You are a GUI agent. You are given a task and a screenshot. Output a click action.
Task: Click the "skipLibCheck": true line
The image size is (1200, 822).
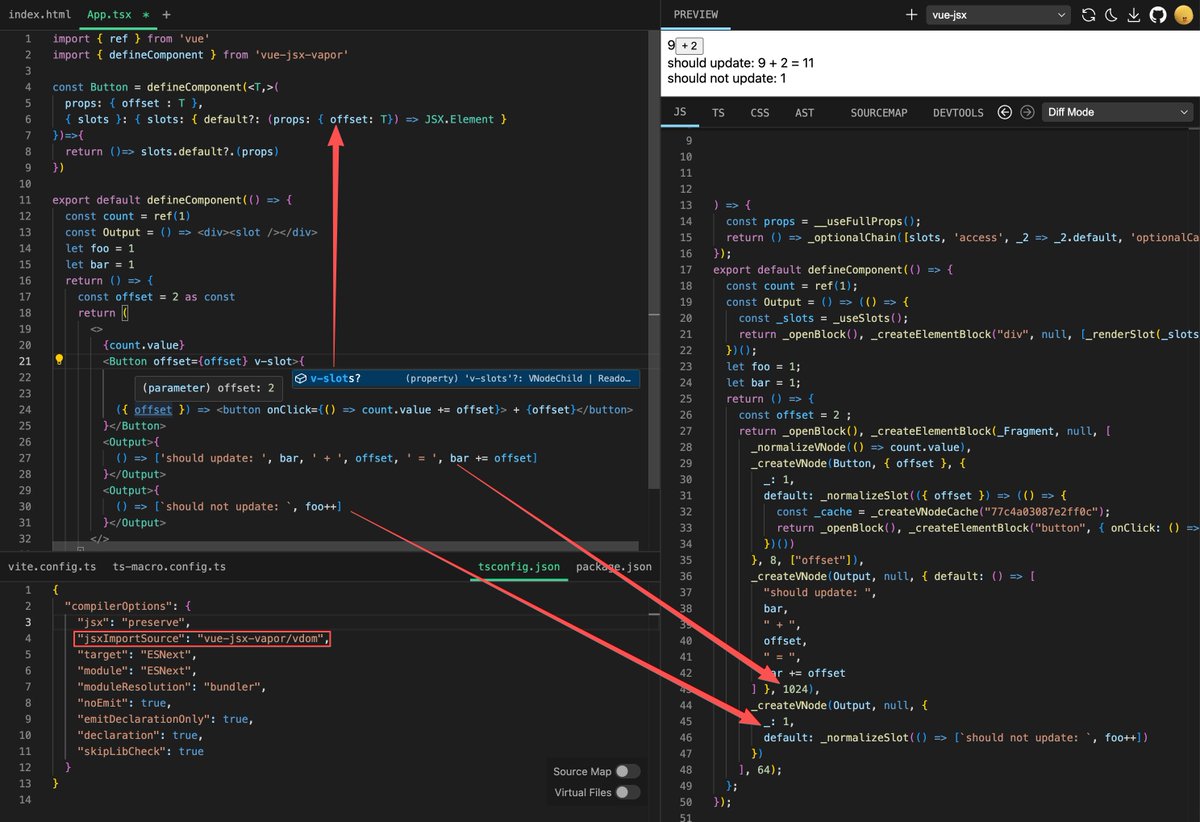(x=140, y=751)
